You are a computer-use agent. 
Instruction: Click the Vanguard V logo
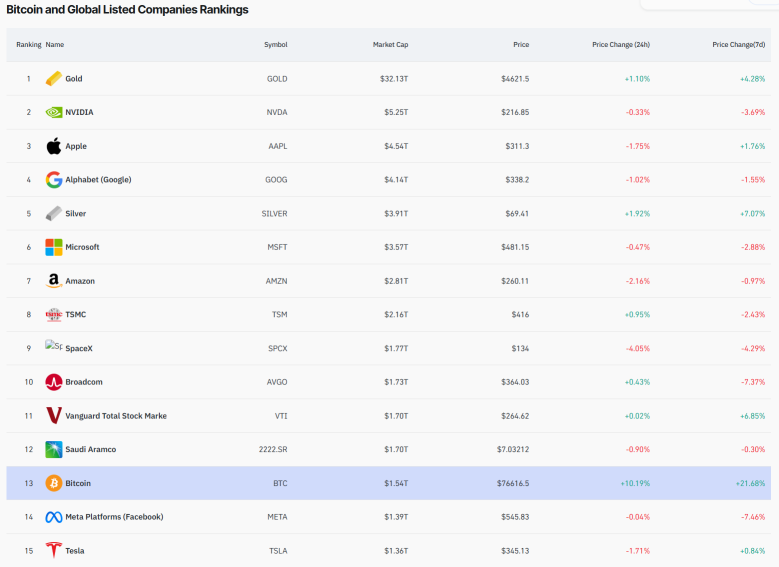54,415
